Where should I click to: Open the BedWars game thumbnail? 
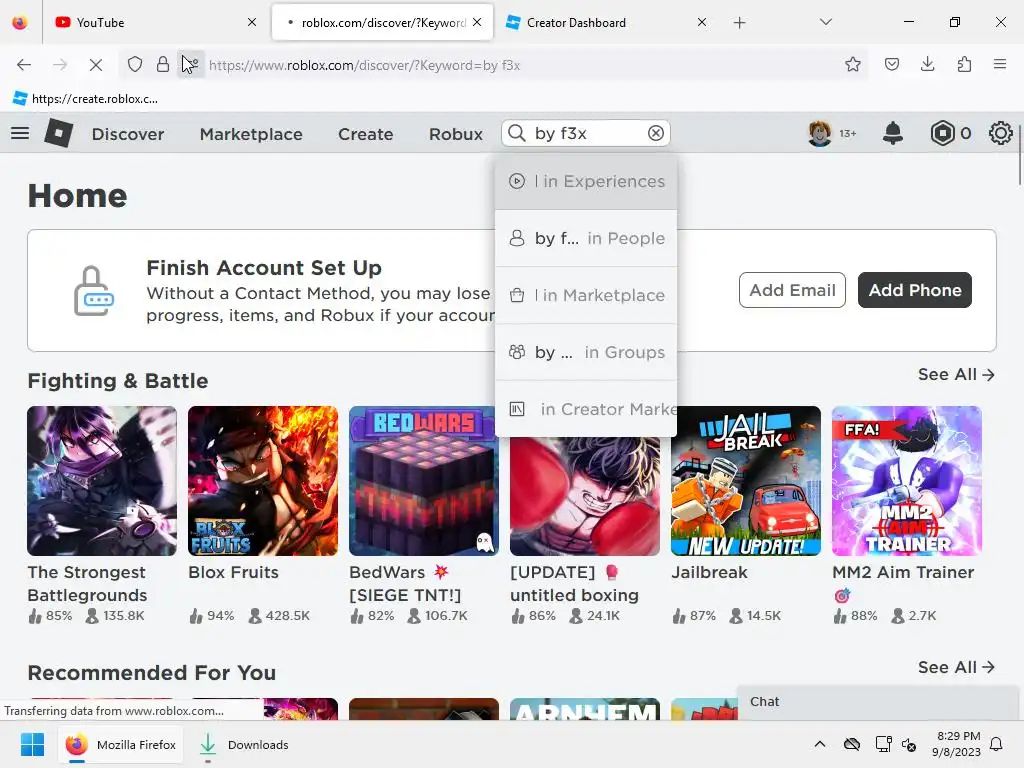(x=424, y=481)
